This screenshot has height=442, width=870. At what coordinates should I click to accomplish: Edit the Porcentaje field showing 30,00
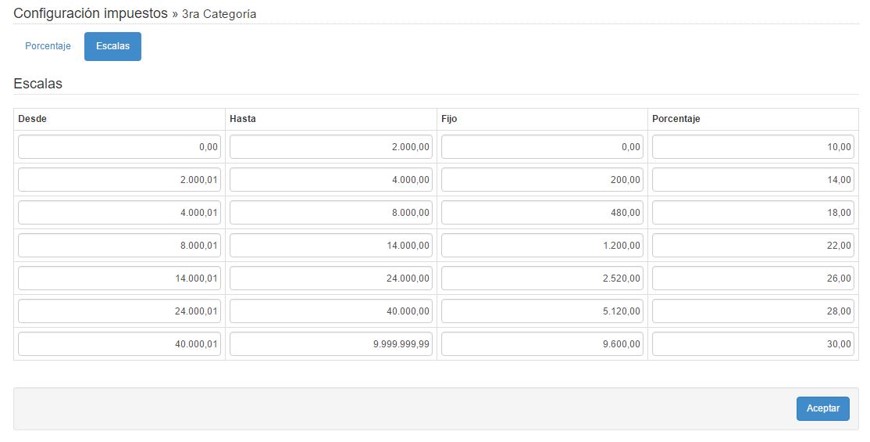[753, 344]
